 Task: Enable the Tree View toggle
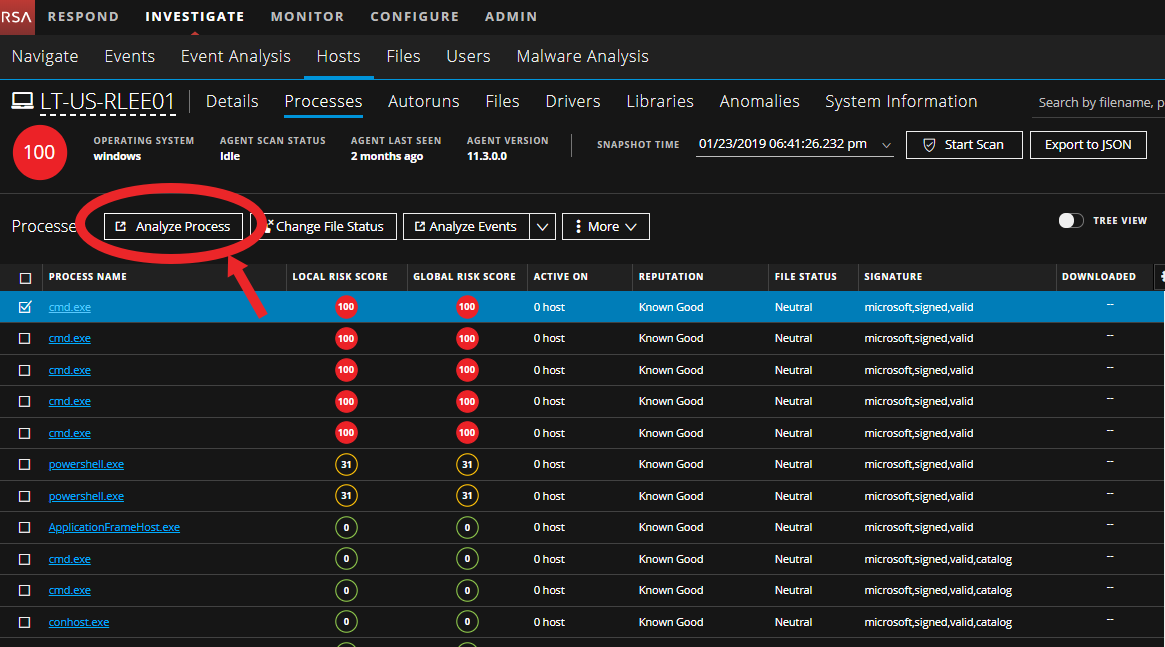click(1071, 221)
